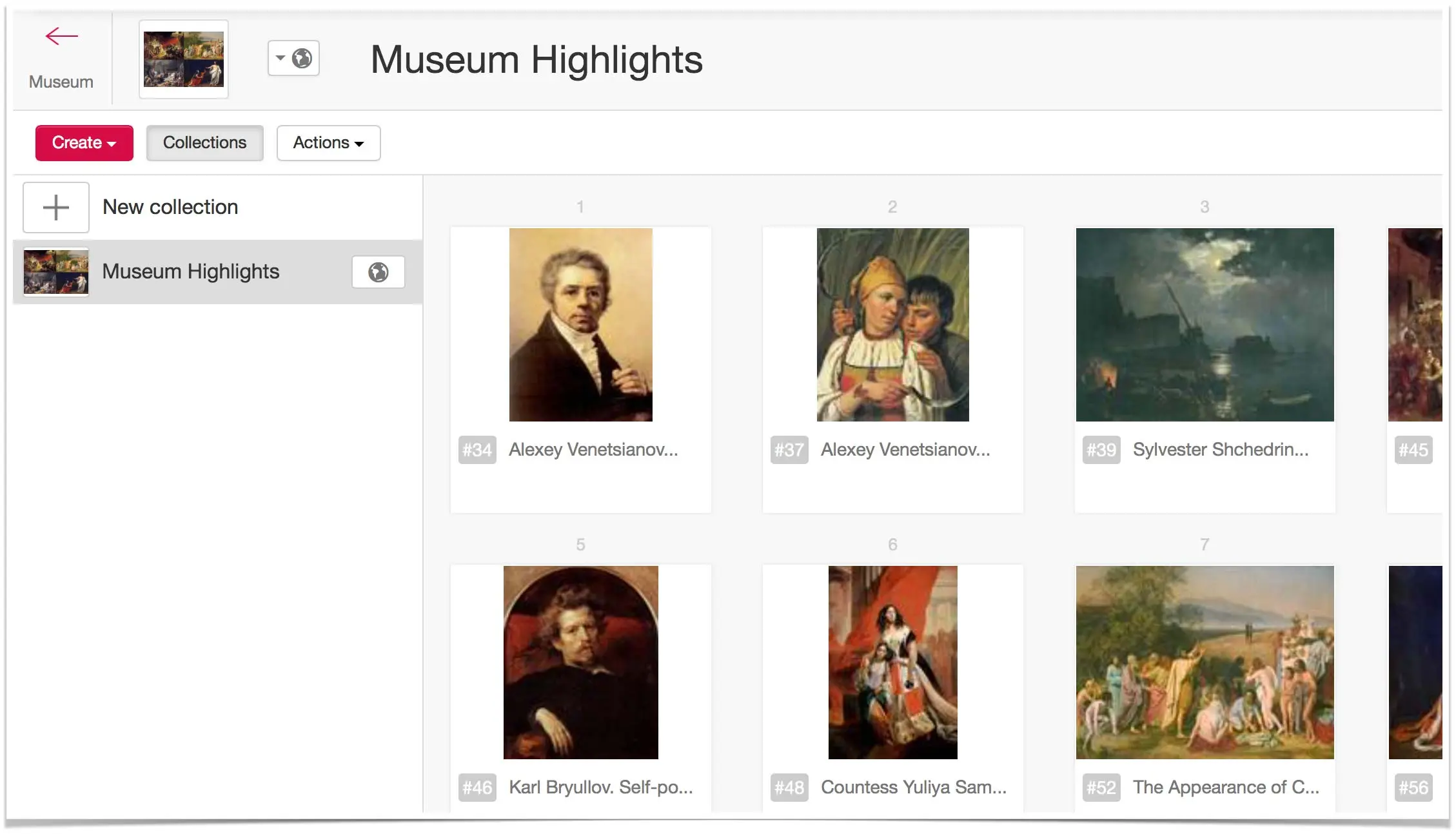Go back to Museum with arrow

pyautogui.click(x=61, y=37)
